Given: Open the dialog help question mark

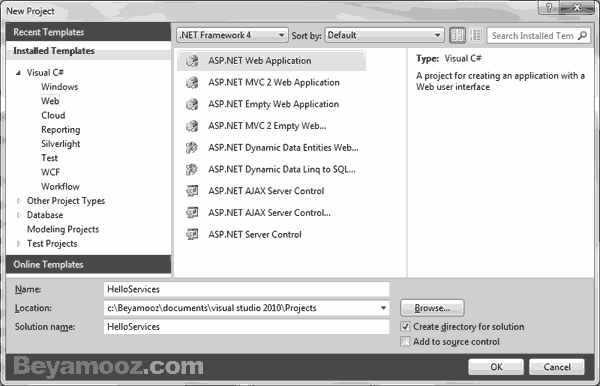Looking at the screenshot, I should [x=549, y=8].
